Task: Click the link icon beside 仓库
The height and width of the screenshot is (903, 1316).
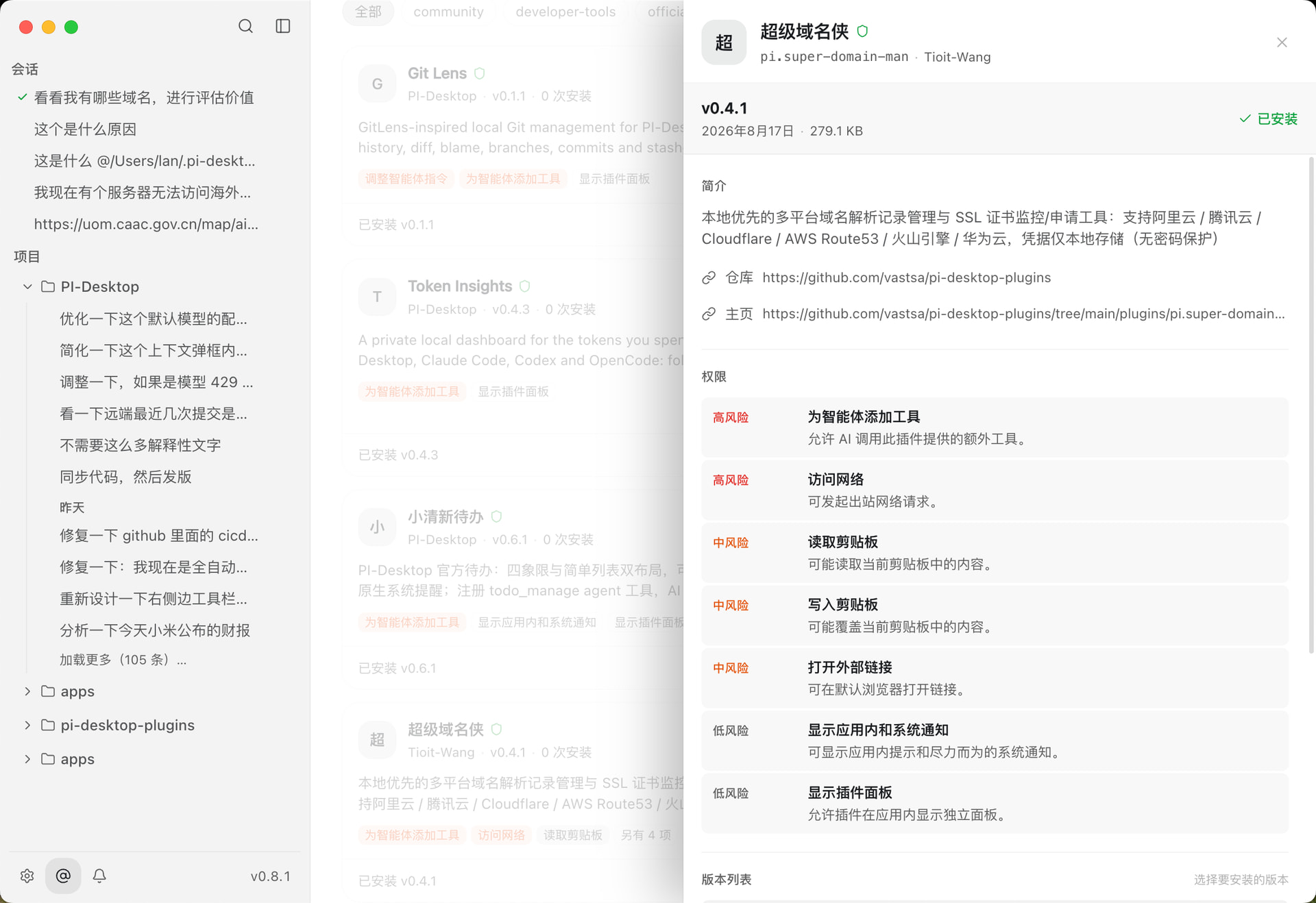Action: (x=709, y=277)
